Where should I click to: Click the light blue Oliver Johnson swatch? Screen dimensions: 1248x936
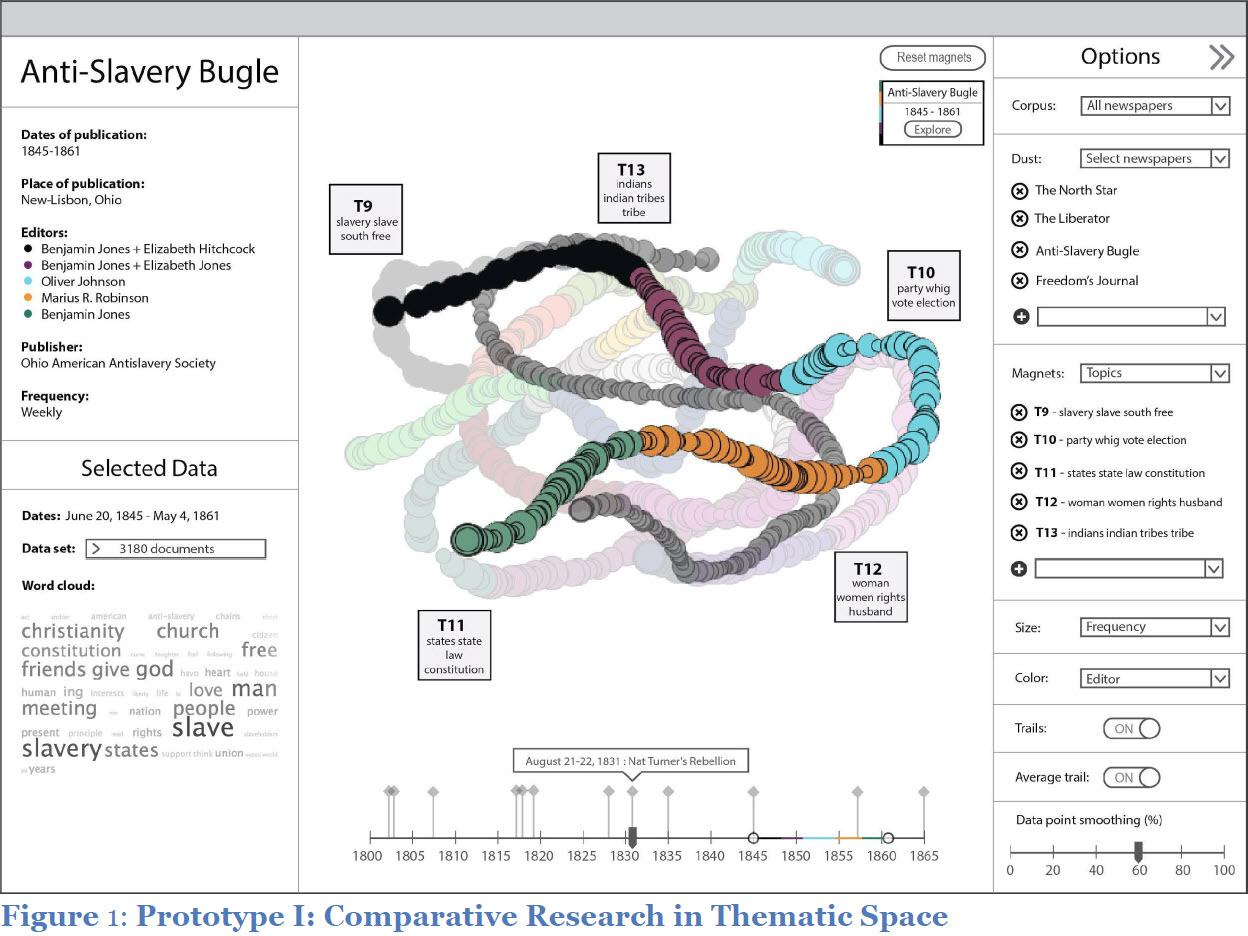click(28, 282)
